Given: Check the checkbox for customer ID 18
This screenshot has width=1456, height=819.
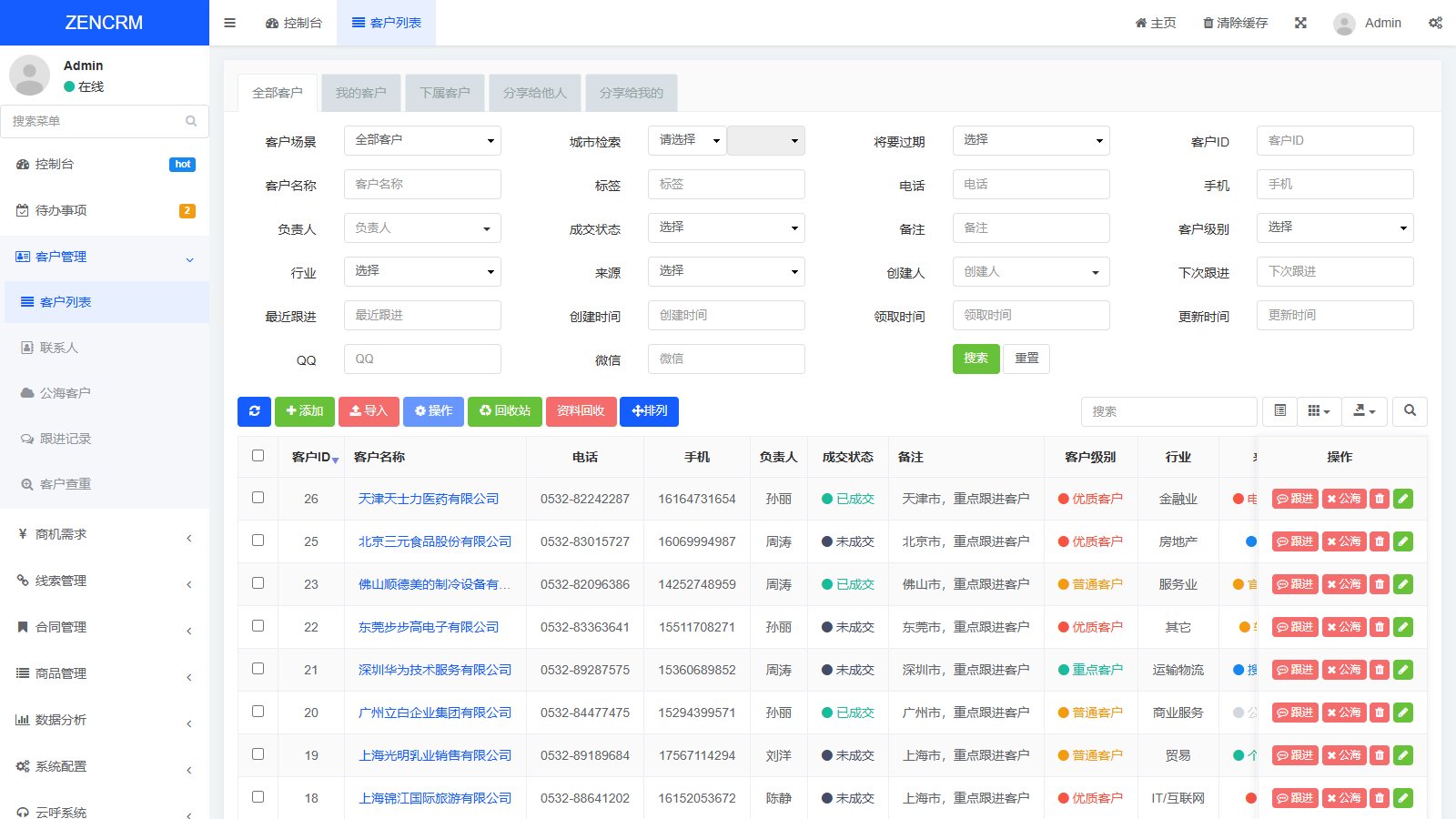Looking at the screenshot, I should (258, 797).
